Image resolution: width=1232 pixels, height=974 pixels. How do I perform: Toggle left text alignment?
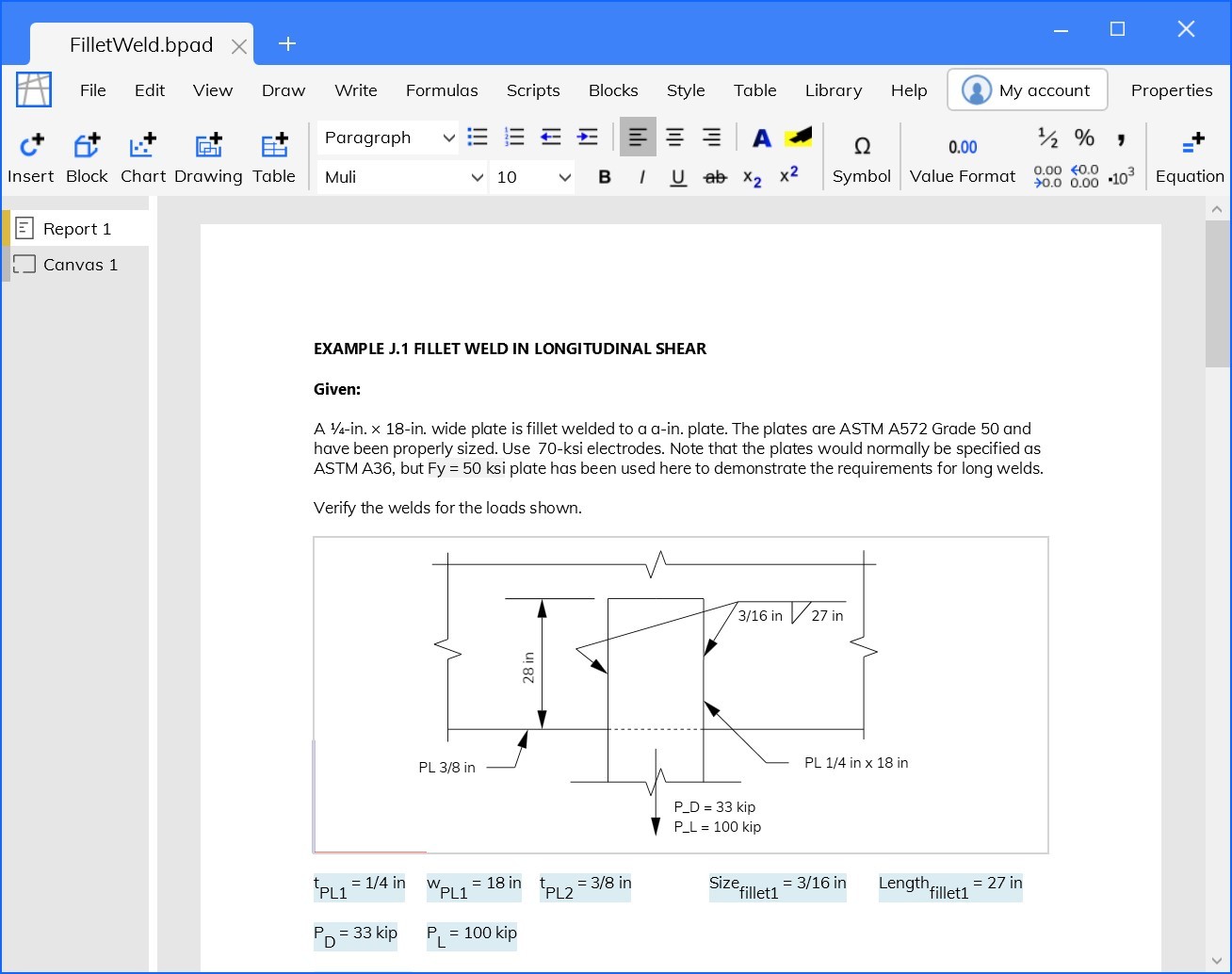tap(638, 138)
